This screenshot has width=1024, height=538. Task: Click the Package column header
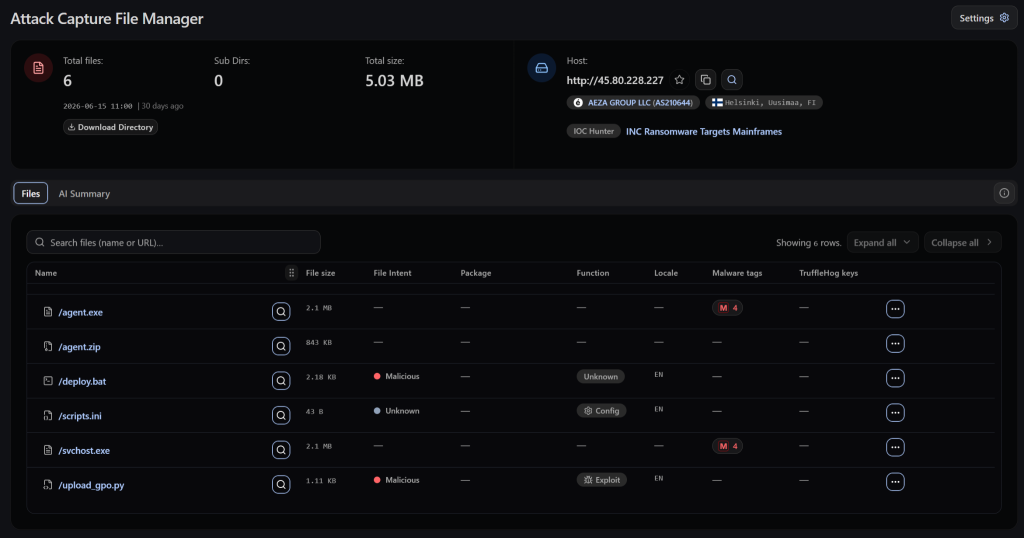coord(475,273)
